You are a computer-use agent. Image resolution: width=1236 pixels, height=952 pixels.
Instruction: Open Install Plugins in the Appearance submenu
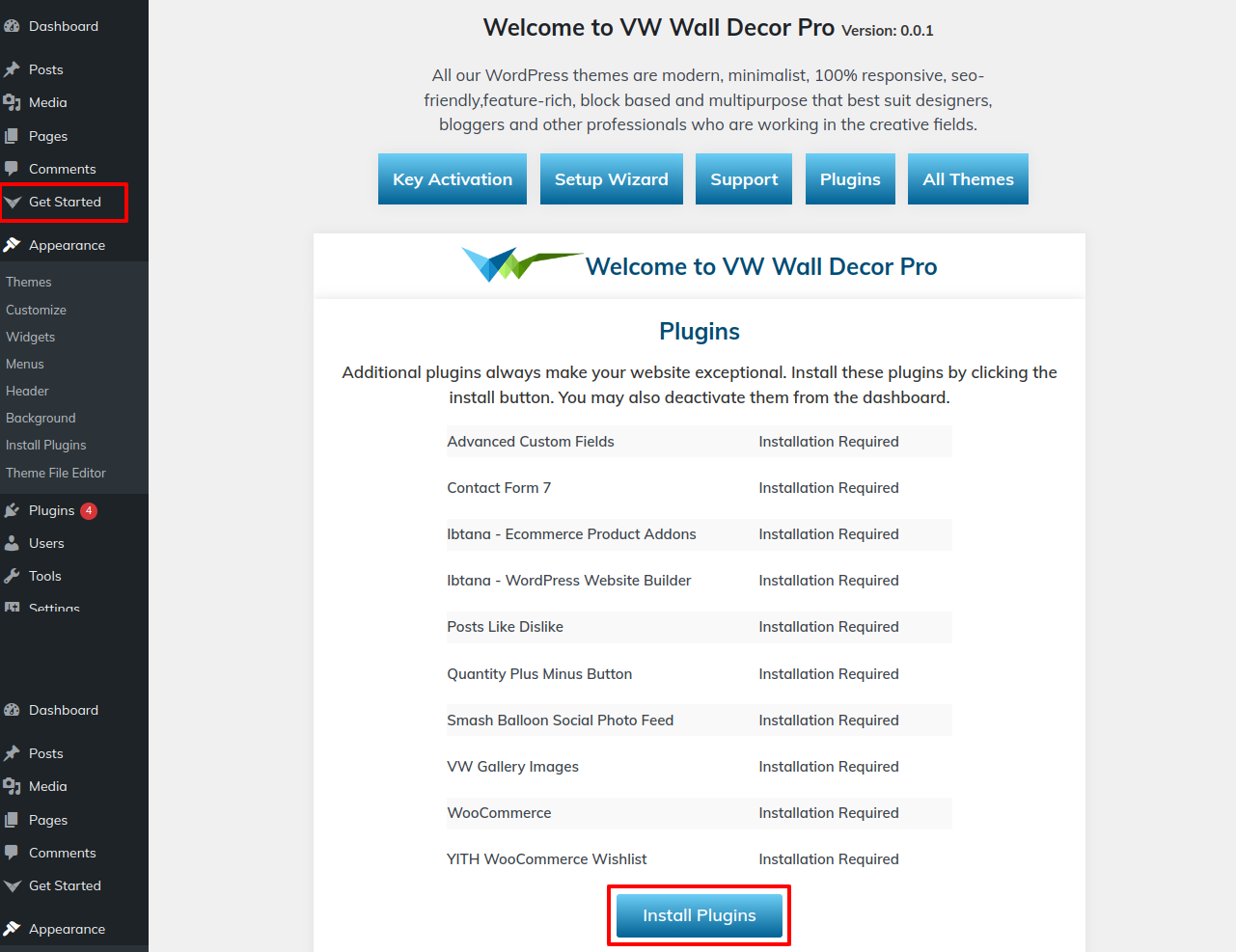(46, 445)
